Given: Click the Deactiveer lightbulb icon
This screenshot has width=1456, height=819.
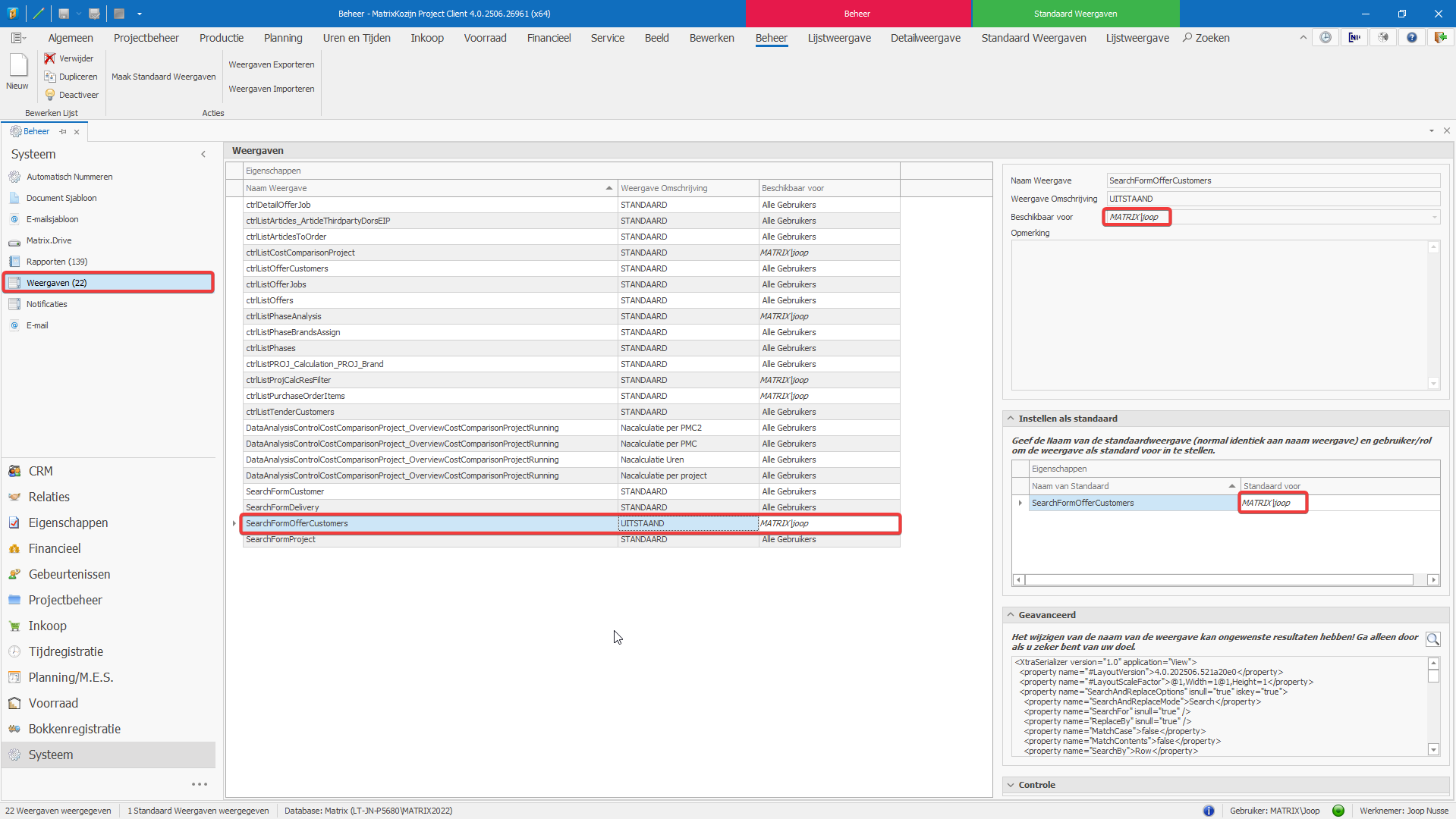Looking at the screenshot, I should (x=50, y=95).
